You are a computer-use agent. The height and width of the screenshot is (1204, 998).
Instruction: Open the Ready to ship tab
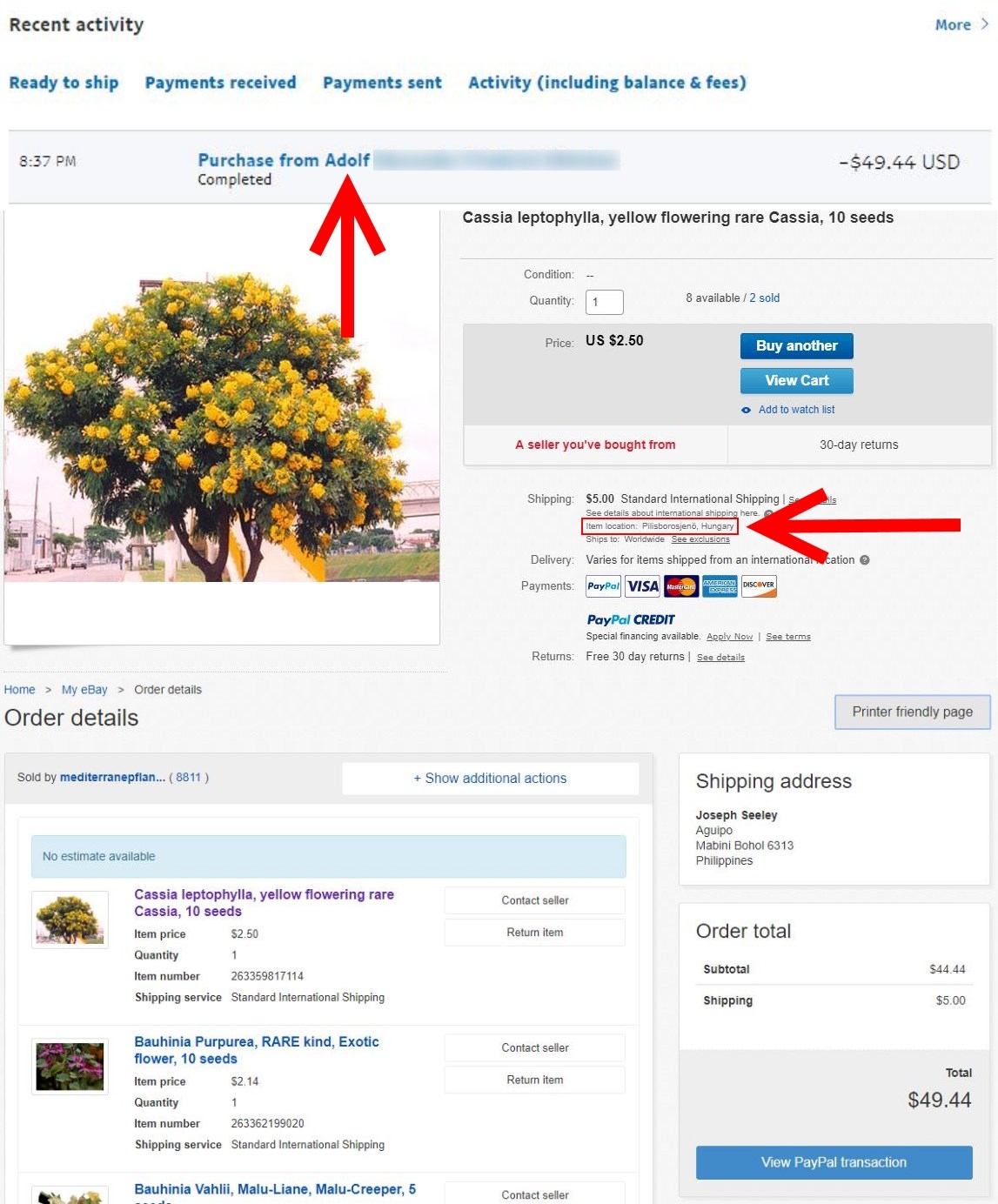click(x=64, y=83)
